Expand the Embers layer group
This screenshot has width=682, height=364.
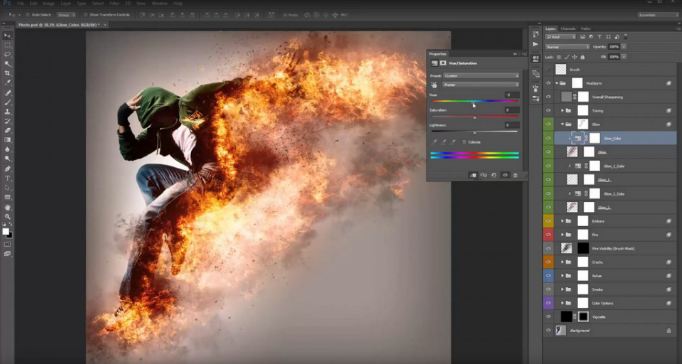pos(562,221)
